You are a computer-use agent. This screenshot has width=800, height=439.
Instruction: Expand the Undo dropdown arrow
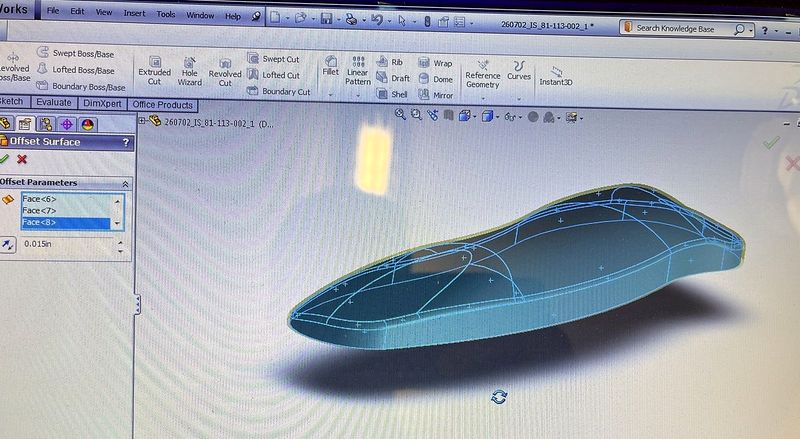(x=389, y=21)
